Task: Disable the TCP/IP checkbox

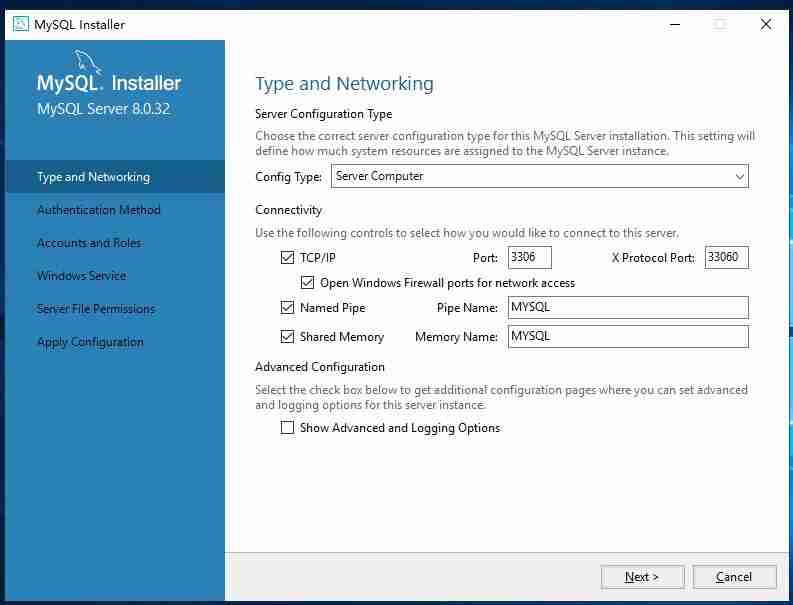Action: (288, 258)
